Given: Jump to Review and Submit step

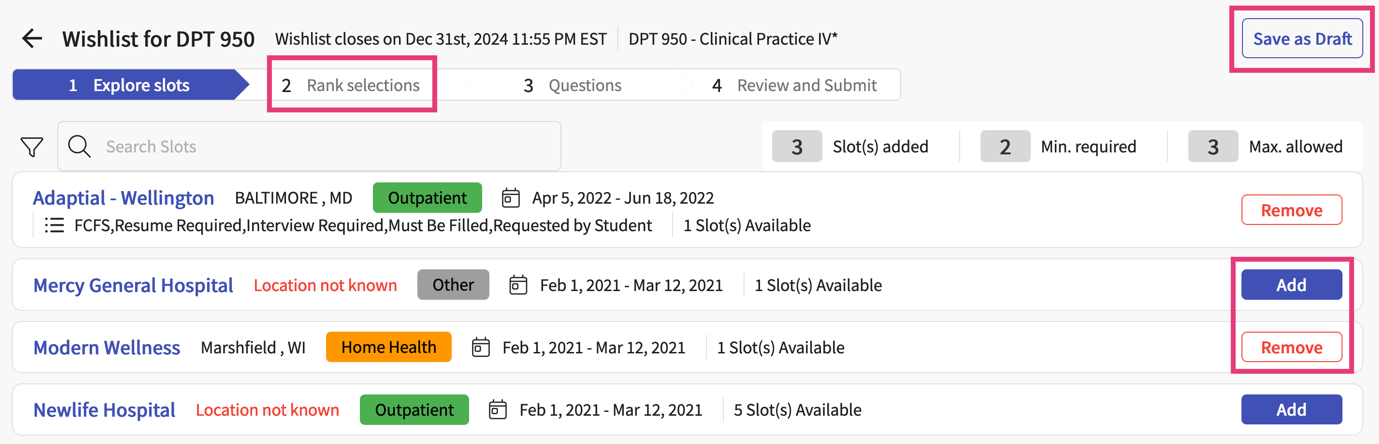Looking at the screenshot, I should click(x=794, y=85).
